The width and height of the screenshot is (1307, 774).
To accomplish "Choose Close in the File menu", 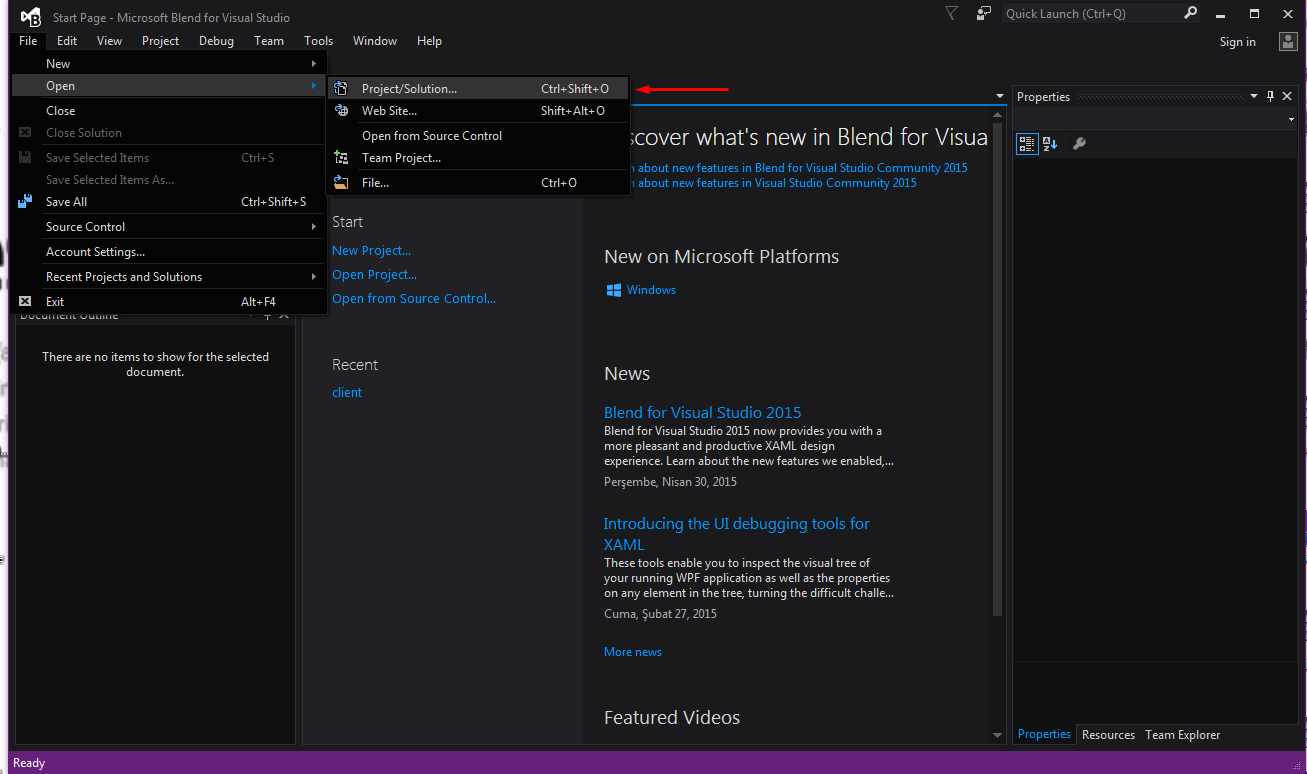I will click(169, 111).
